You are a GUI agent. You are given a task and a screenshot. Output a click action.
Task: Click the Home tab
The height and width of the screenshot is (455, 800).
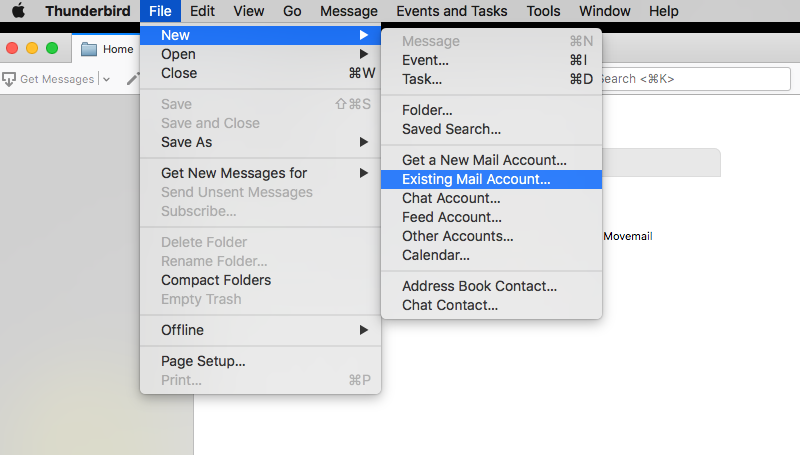point(107,49)
